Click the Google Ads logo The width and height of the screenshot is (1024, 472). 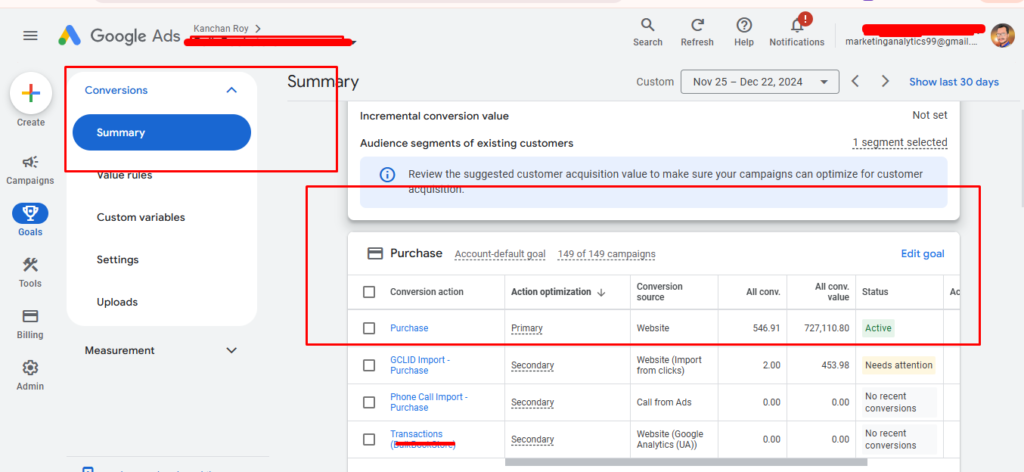click(x=119, y=36)
